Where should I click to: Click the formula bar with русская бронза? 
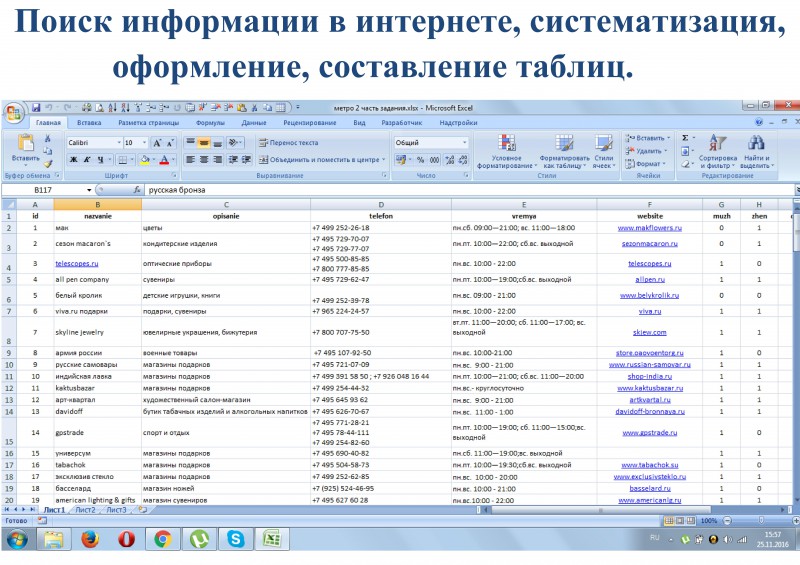[x=469, y=190]
